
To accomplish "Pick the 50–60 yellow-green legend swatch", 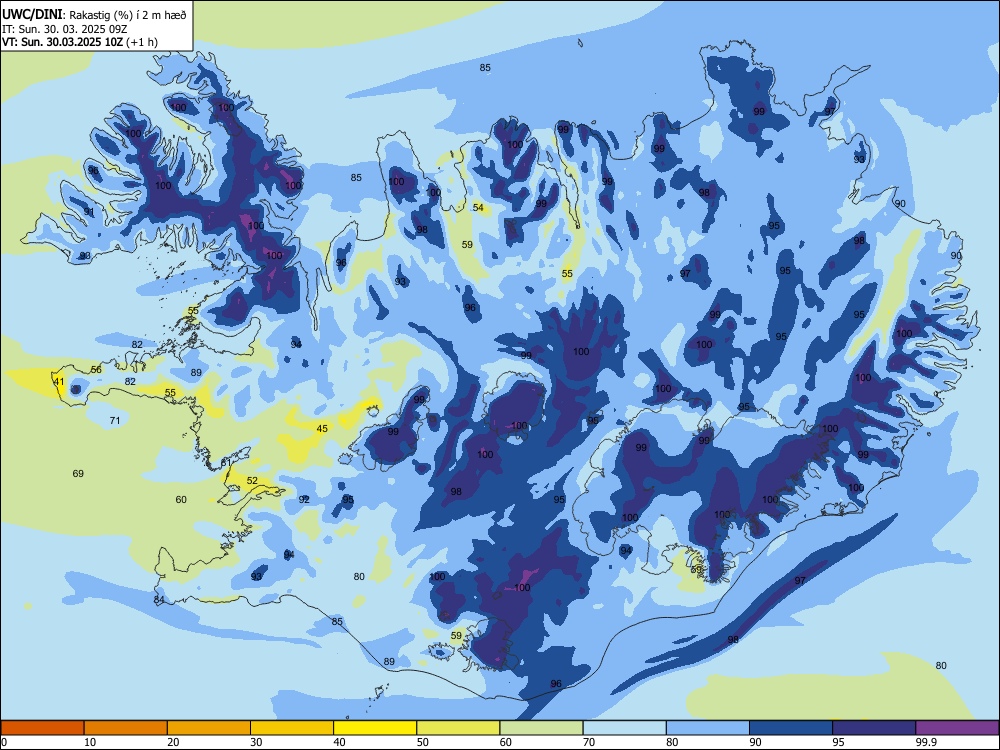I will pyautogui.click(x=458, y=728).
